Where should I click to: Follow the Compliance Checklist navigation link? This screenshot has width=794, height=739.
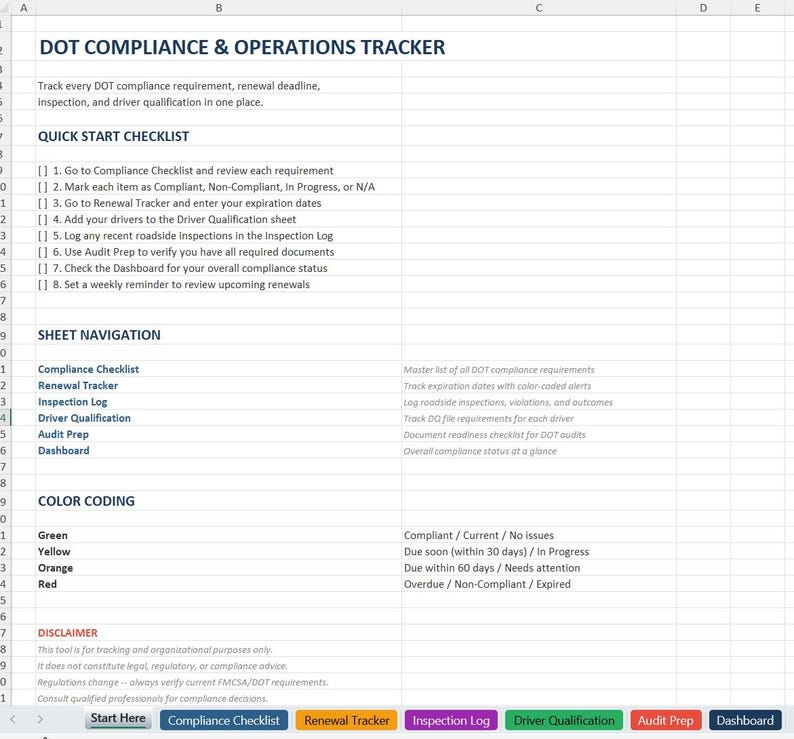[x=88, y=369]
